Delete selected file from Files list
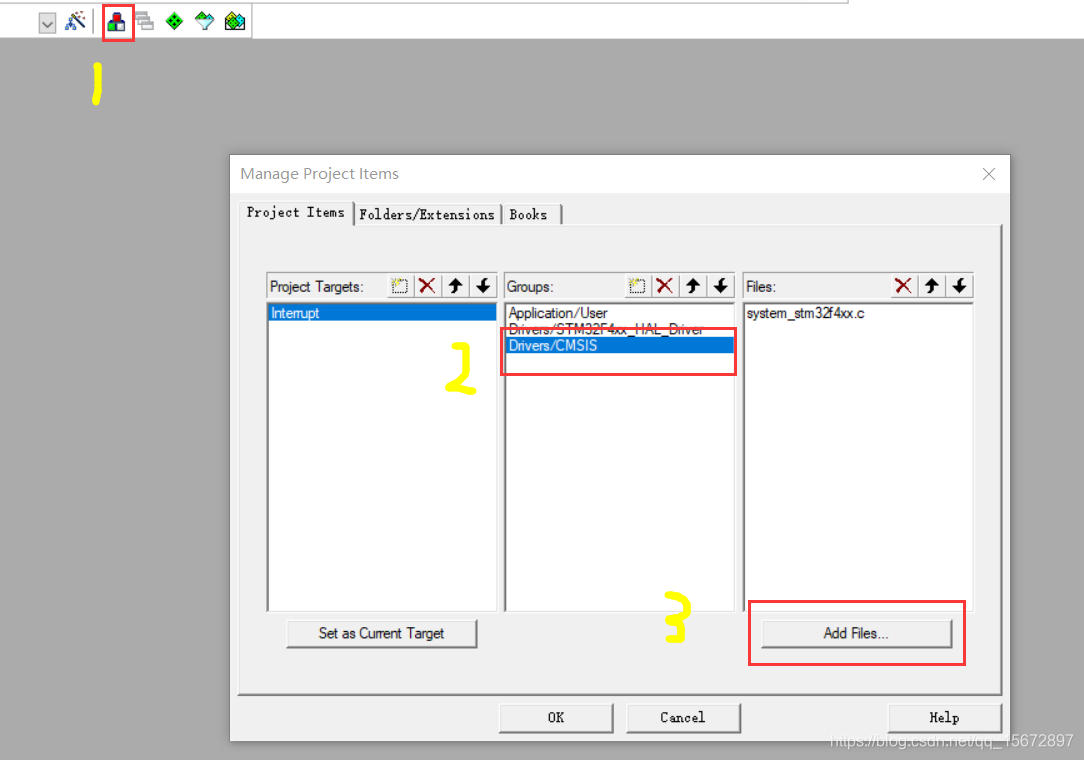This screenshot has height=760, width=1084. pos(903,286)
